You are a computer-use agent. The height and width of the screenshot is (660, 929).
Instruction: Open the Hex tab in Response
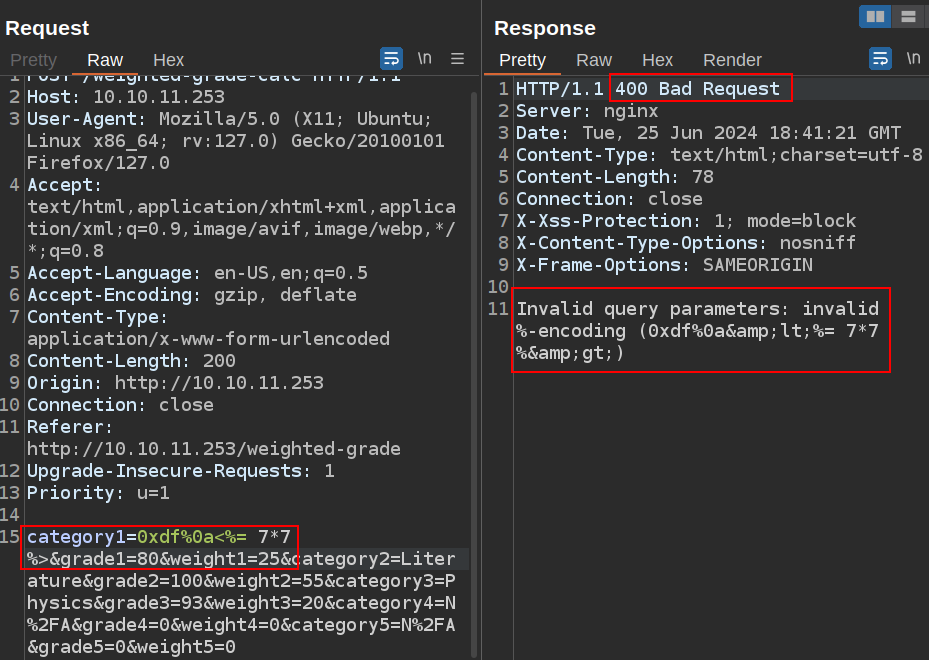(x=657, y=60)
